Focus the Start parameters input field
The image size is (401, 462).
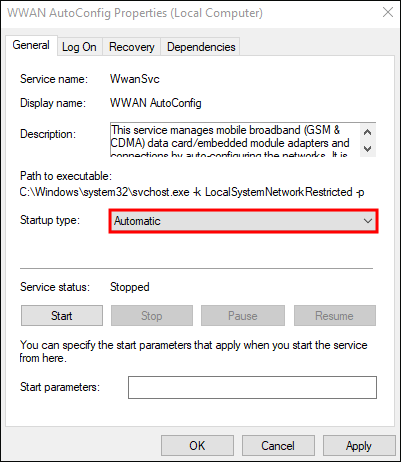point(252,387)
